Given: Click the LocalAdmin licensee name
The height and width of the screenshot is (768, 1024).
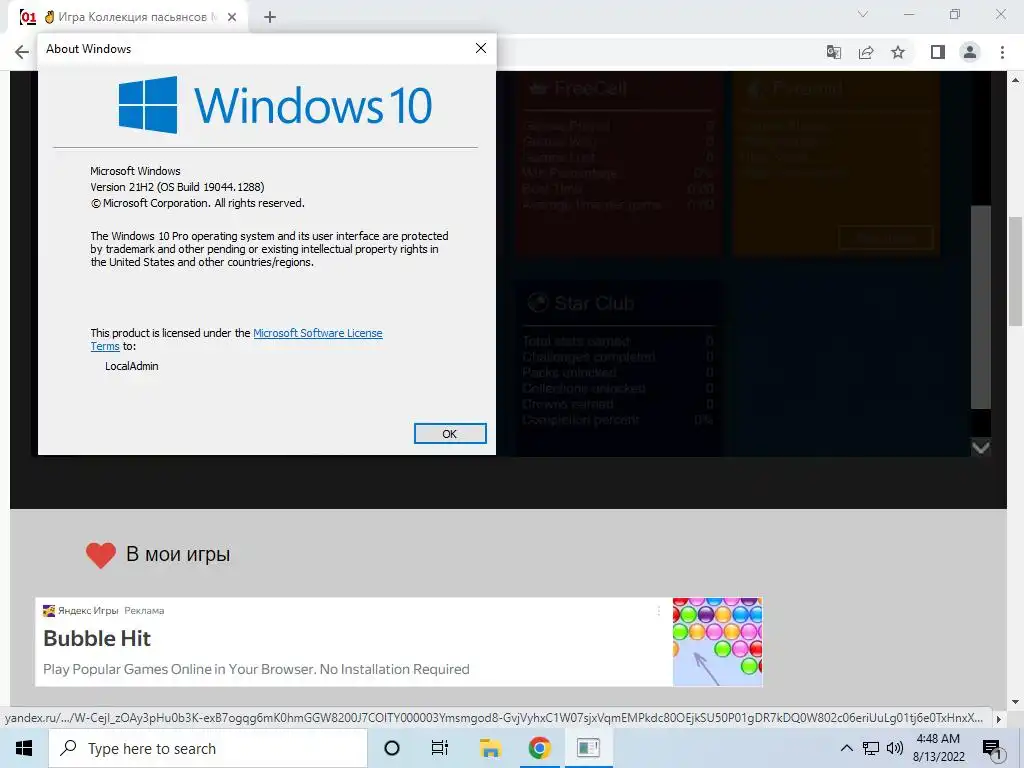Looking at the screenshot, I should coord(131,366).
